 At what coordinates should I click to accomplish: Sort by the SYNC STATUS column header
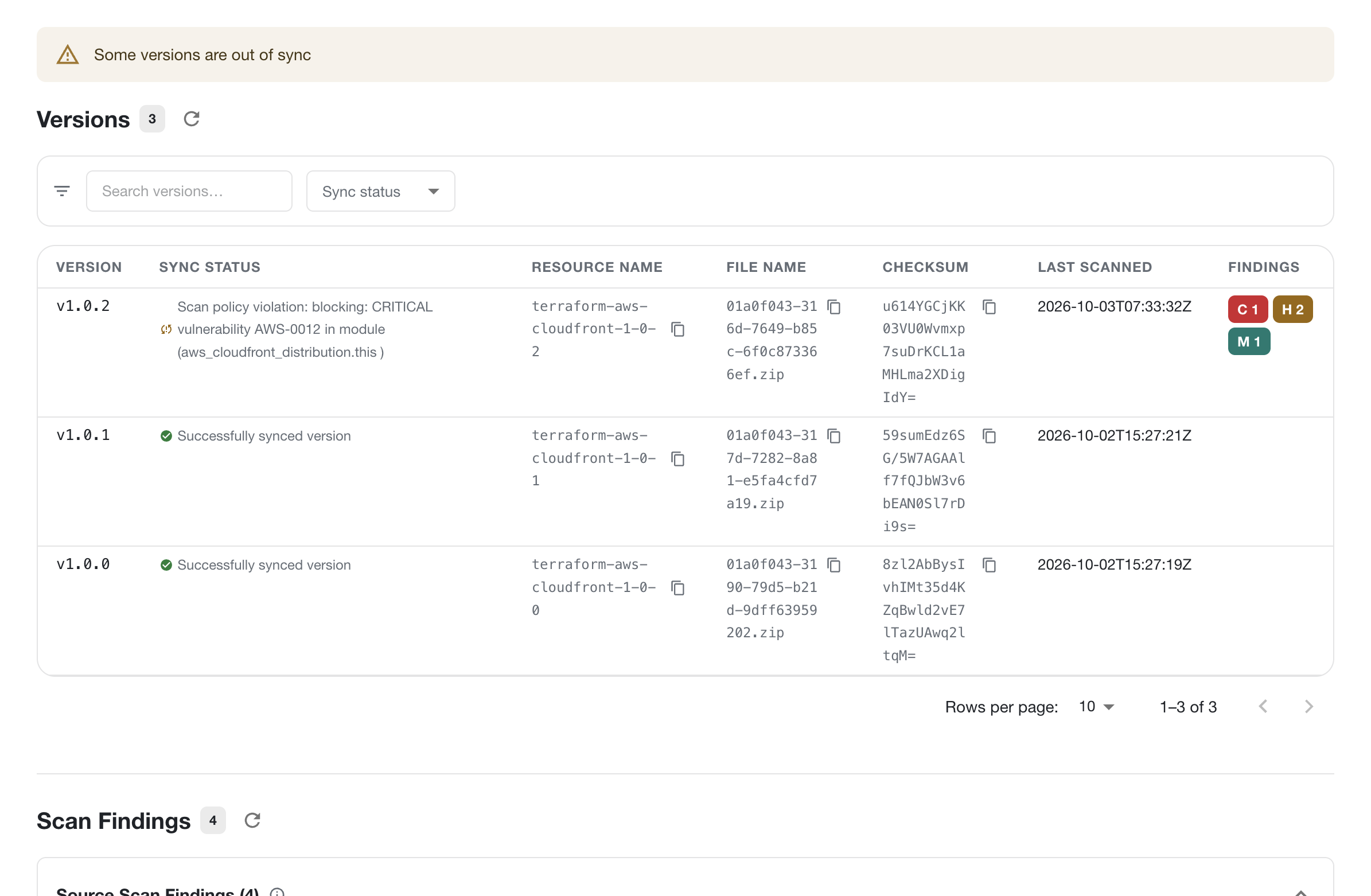[210, 267]
